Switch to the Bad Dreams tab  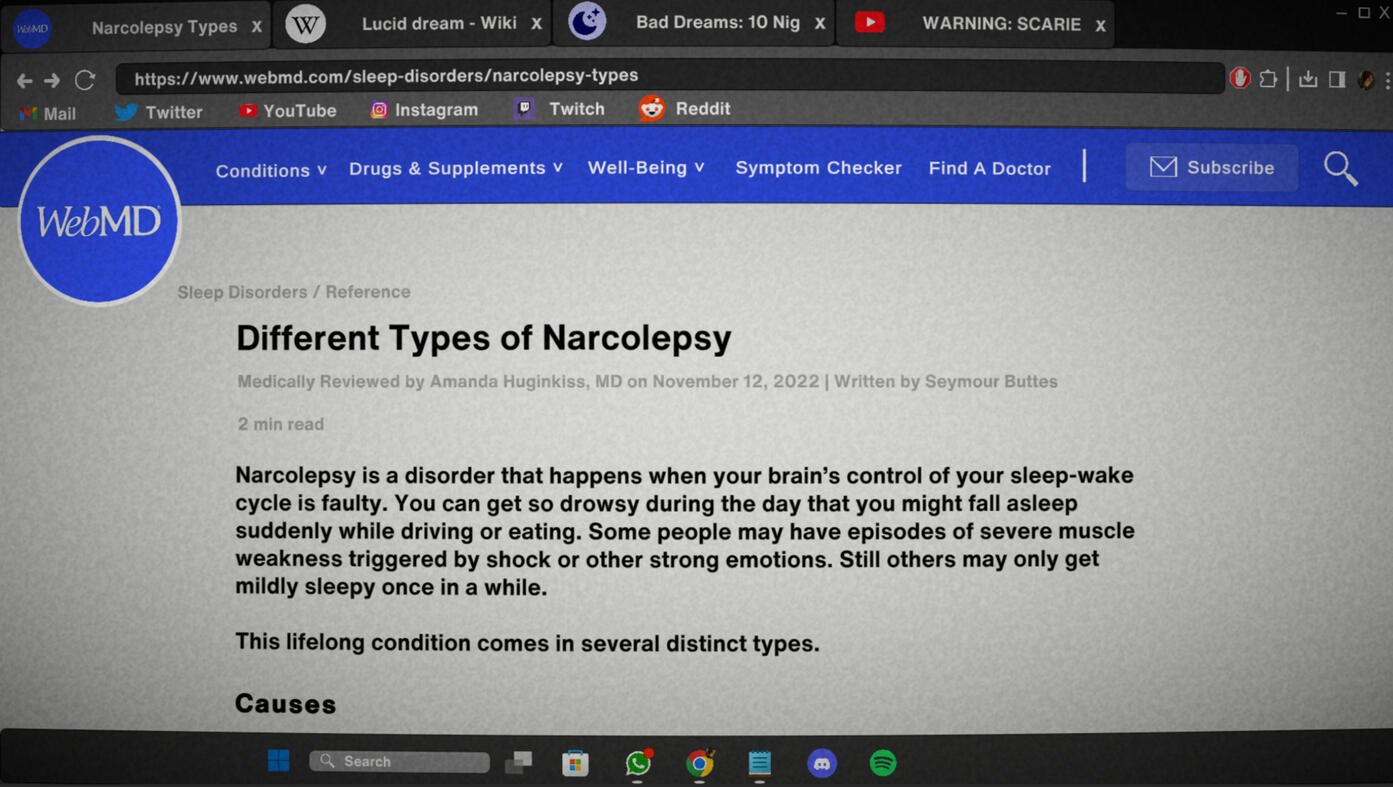[716, 23]
